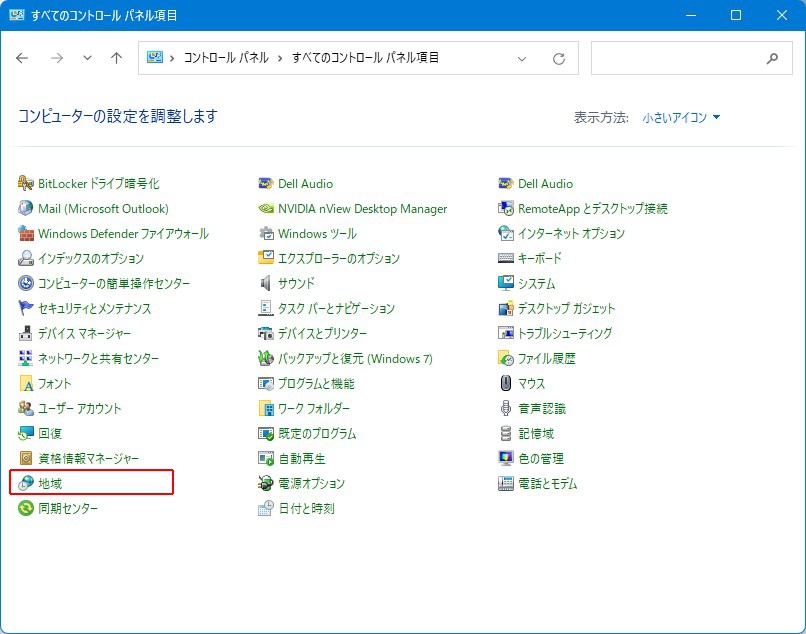Open the BitLocker ドライブ暗号化 icon
This screenshot has width=806, height=634.
pyautogui.click(x=26, y=184)
